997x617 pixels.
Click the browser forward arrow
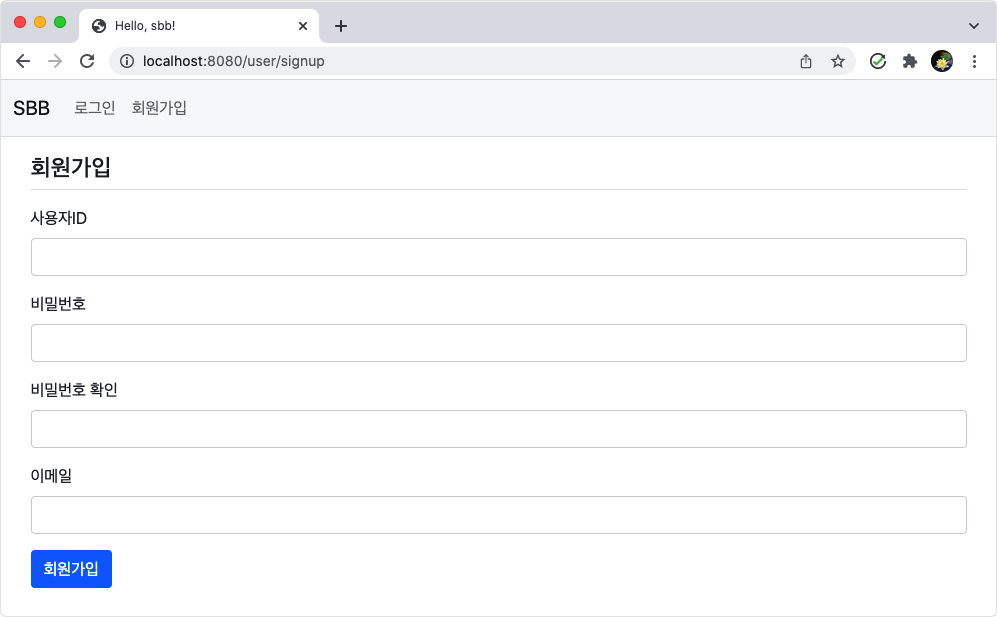point(55,61)
